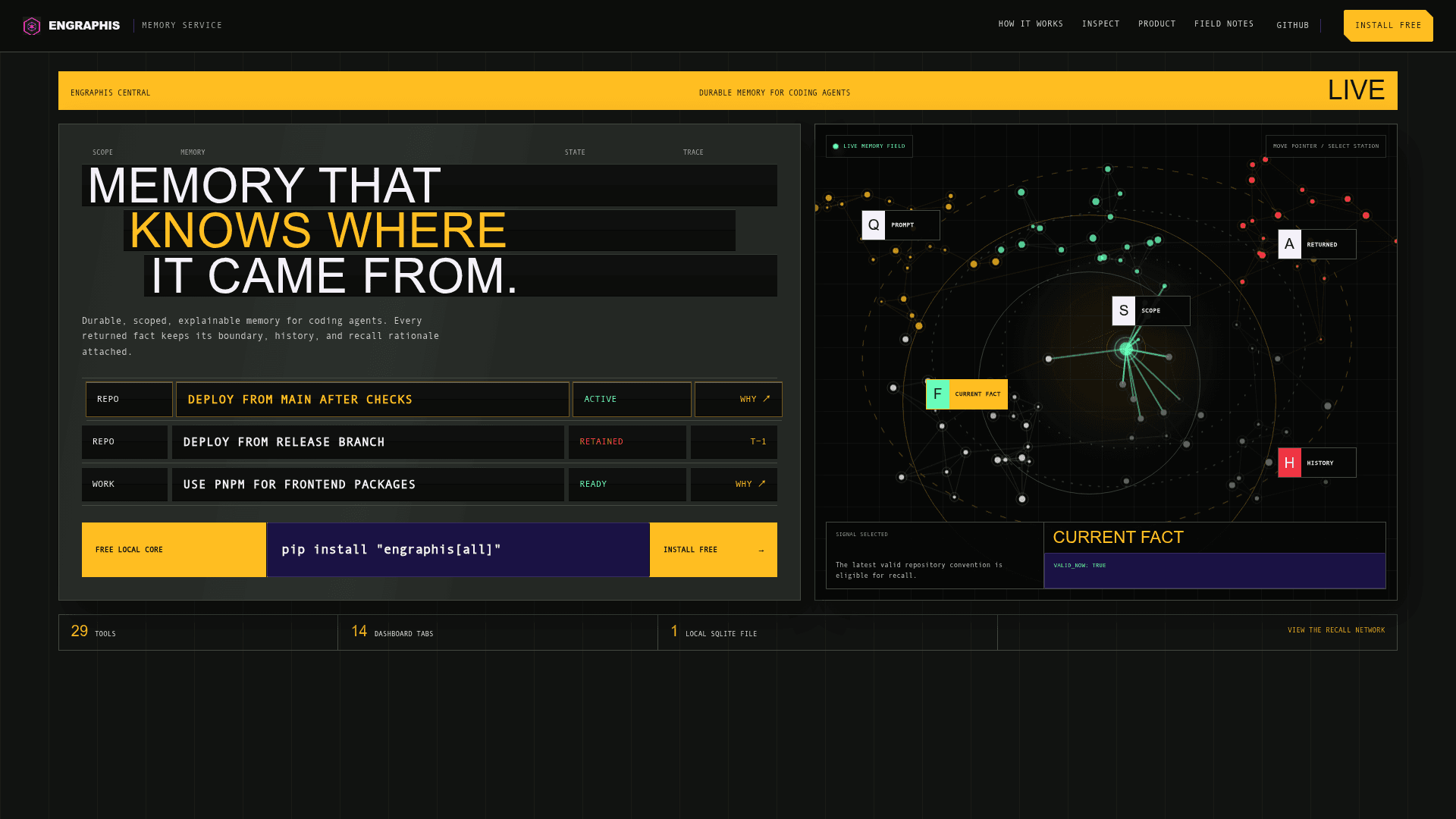This screenshot has width=1456, height=819.
Task: Open the Field Notes nav item
Action: pyautogui.click(x=1224, y=24)
